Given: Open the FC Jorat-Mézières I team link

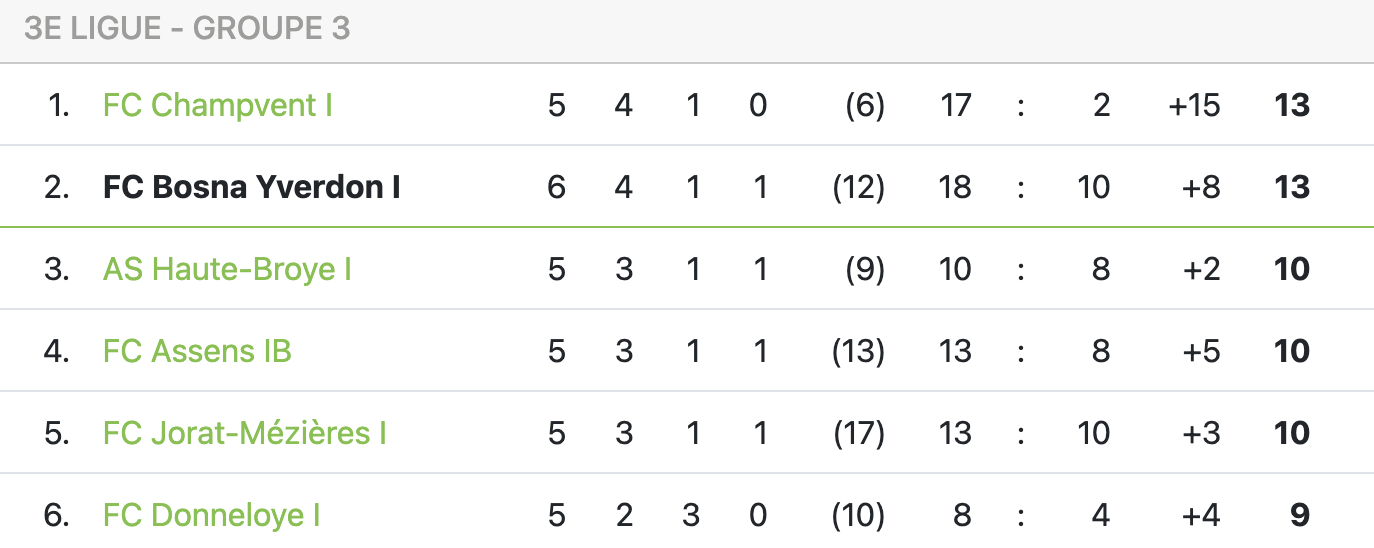Looking at the screenshot, I should pos(244,433).
